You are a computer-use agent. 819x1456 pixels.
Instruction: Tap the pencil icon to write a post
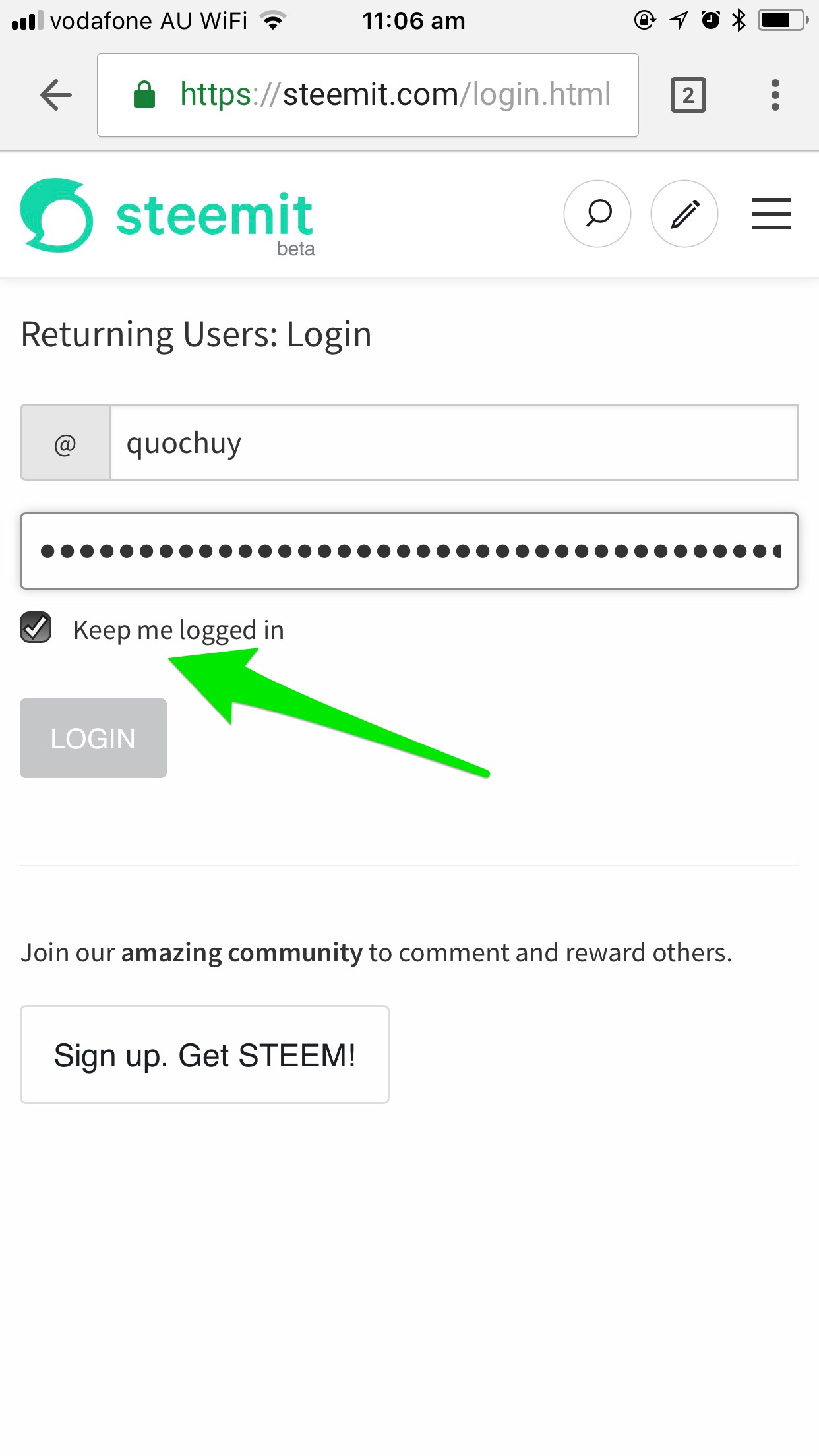point(684,214)
